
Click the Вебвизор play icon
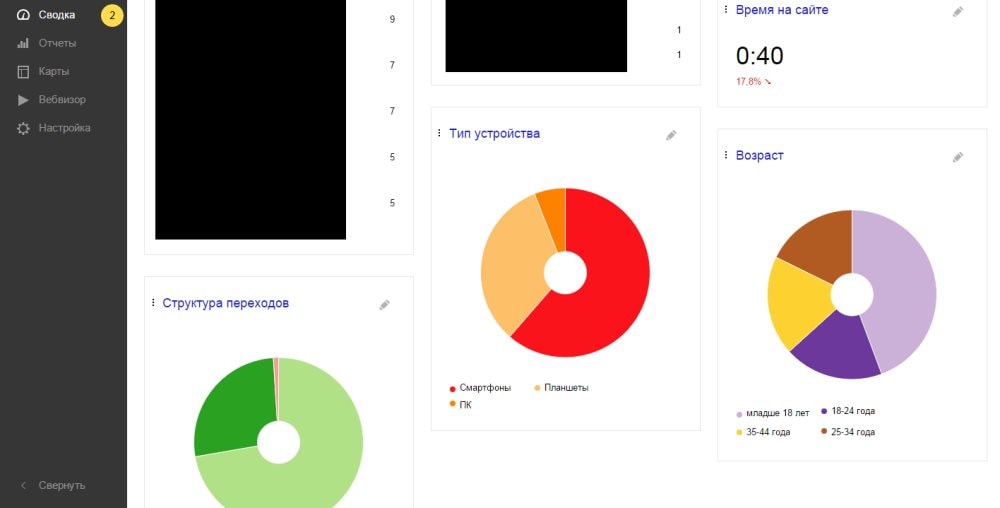pos(23,99)
